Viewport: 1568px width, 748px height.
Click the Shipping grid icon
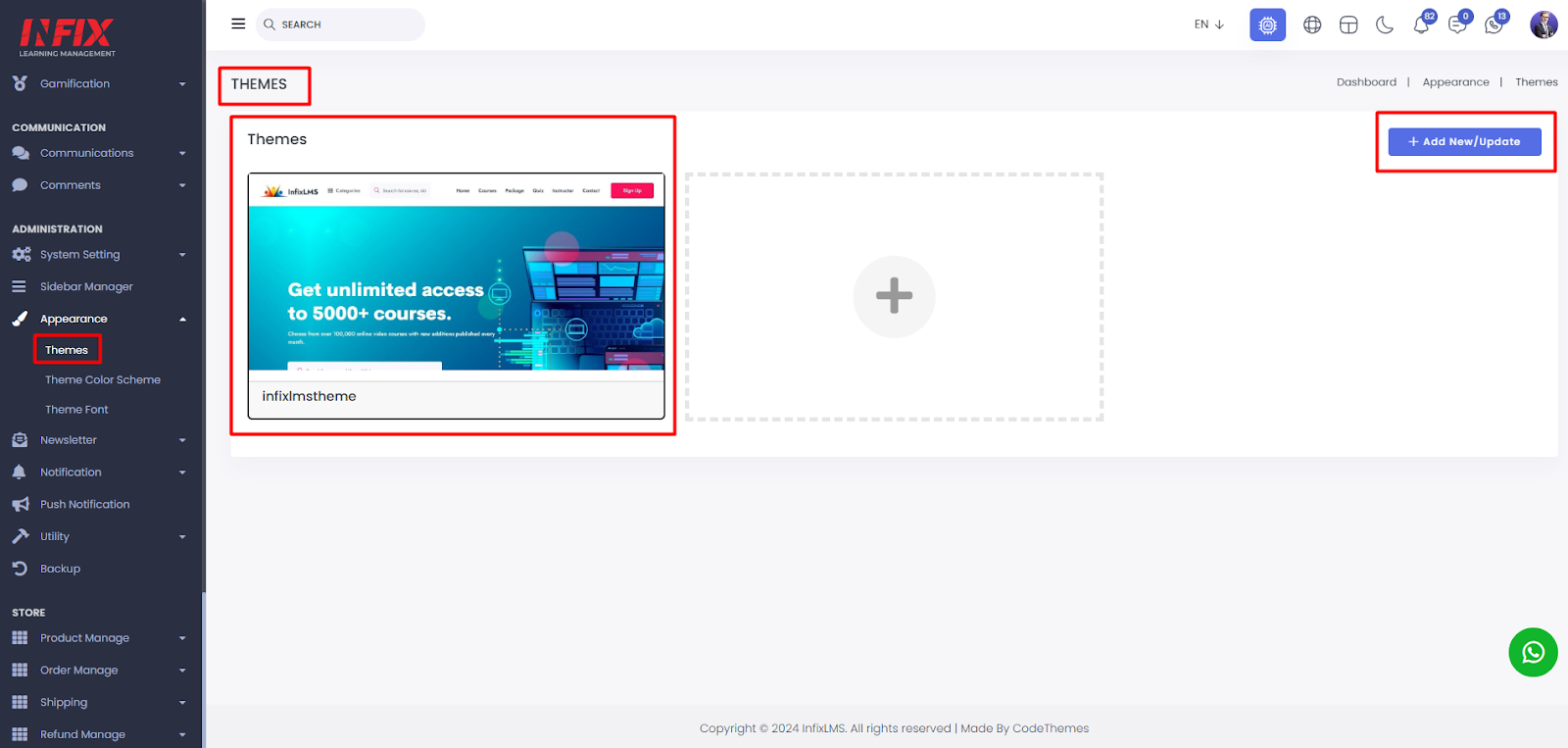(x=20, y=702)
